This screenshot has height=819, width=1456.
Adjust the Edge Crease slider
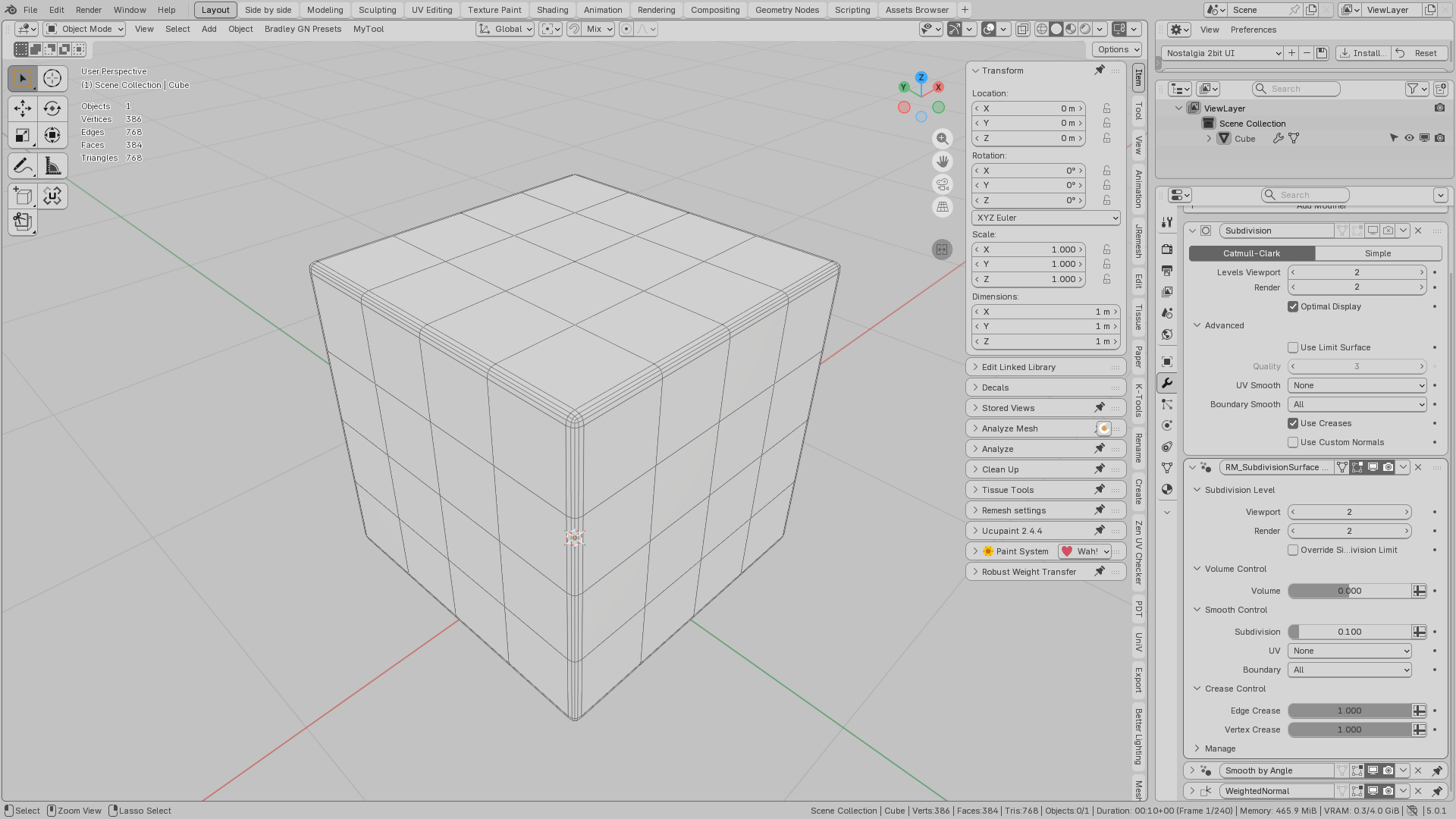pos(1349,711)
